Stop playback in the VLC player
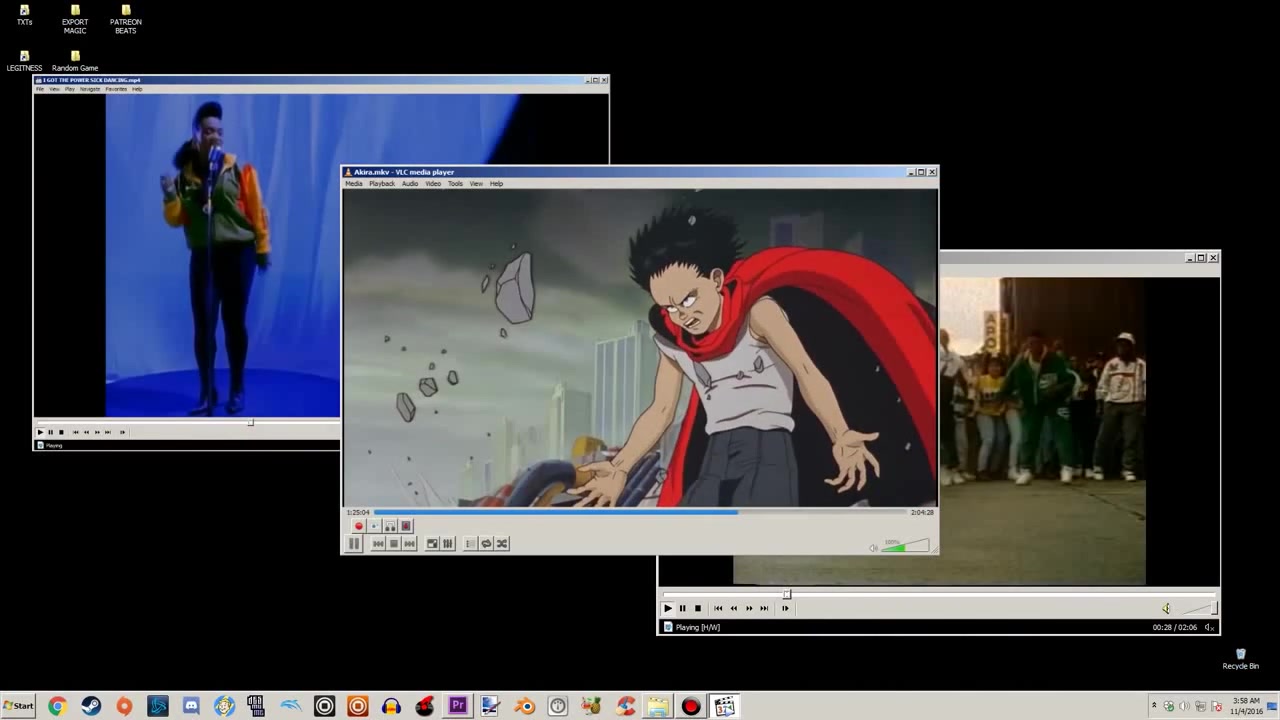The image size is (1280, 720). point(394,544)
